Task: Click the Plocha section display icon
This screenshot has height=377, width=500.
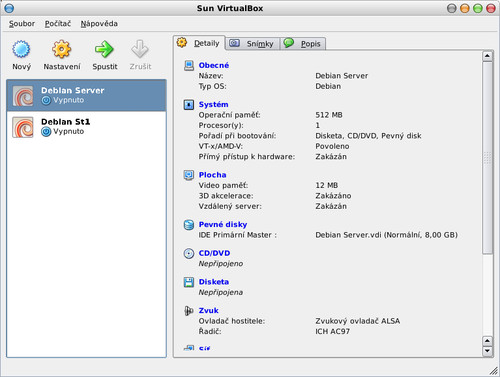Action: tap(189, 175)
